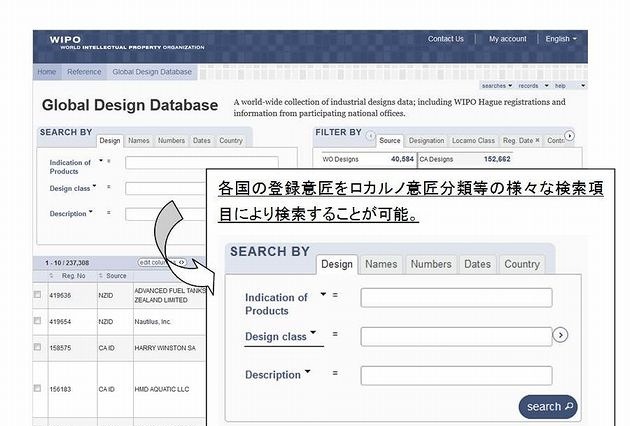Switch to Names tab in small SEARCH BY panel

(139, 141)
